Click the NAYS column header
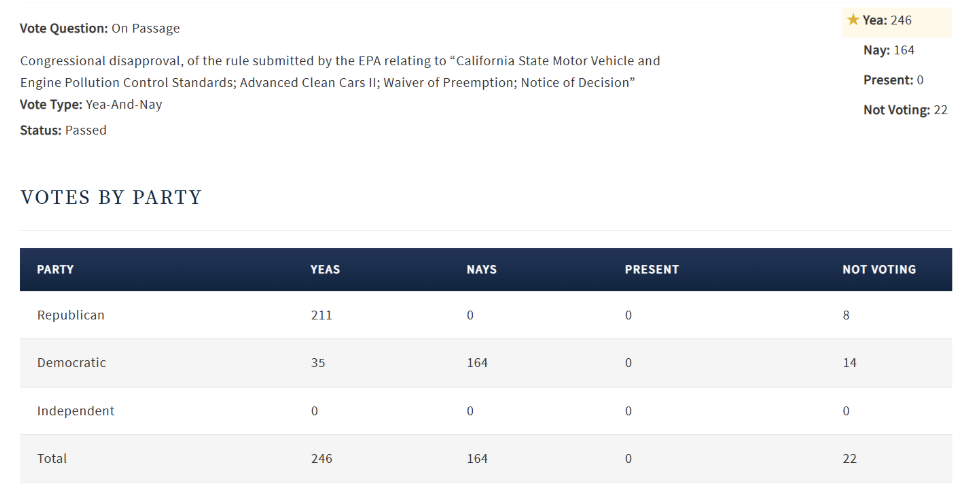Image resolution: width=974 pixels, height=502 pixels. coord(481,270)
